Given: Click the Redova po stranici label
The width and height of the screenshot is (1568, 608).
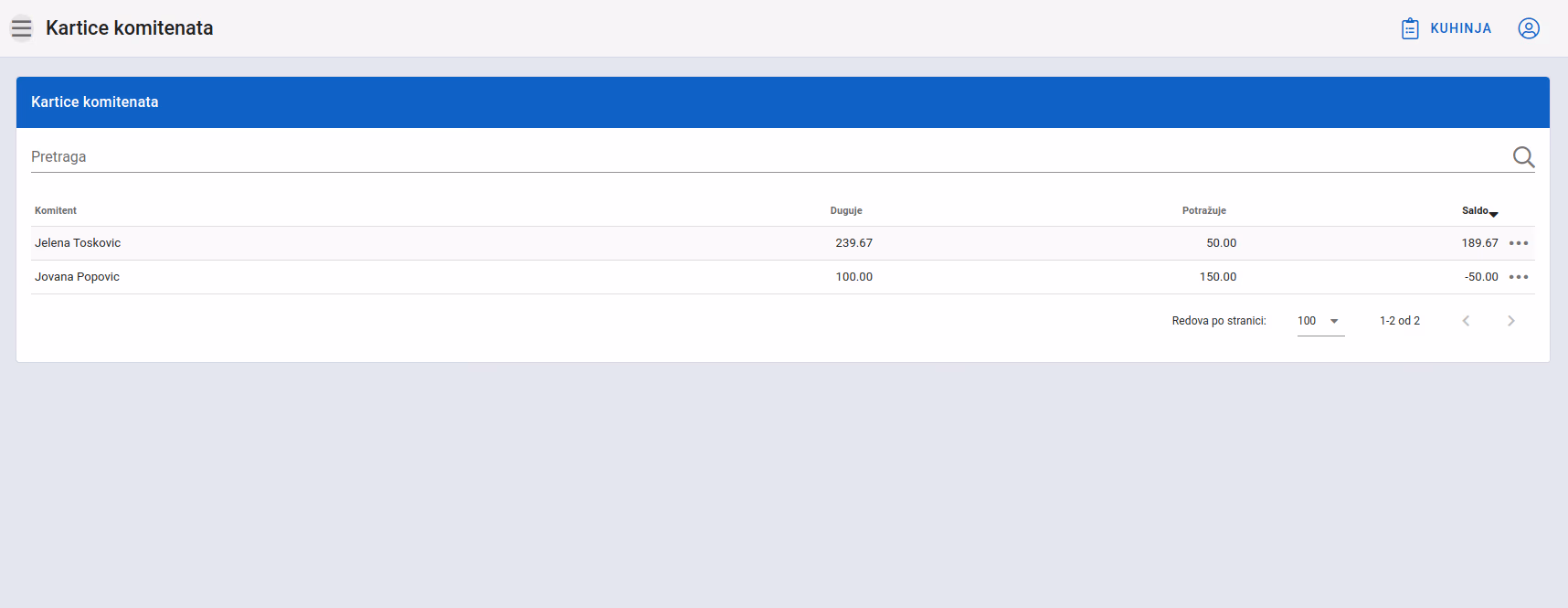Looking at the screenshot, I should (1219, 321).
